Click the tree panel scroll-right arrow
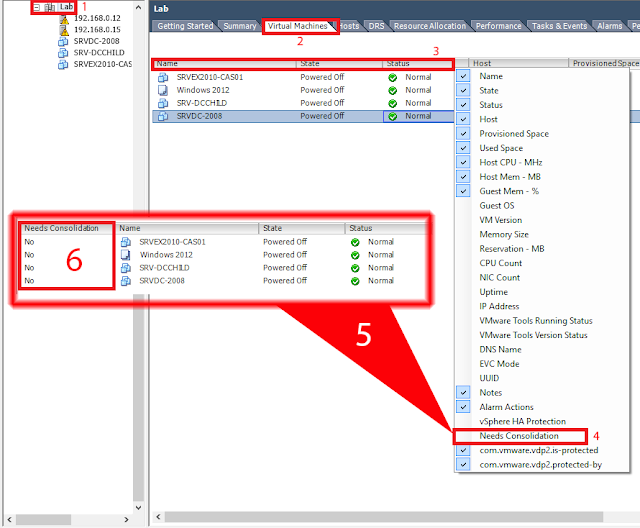640x528 pixels. tap(127, 519)
